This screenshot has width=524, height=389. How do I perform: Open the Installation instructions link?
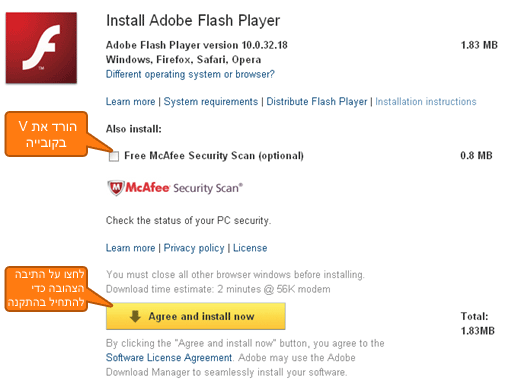425,102
